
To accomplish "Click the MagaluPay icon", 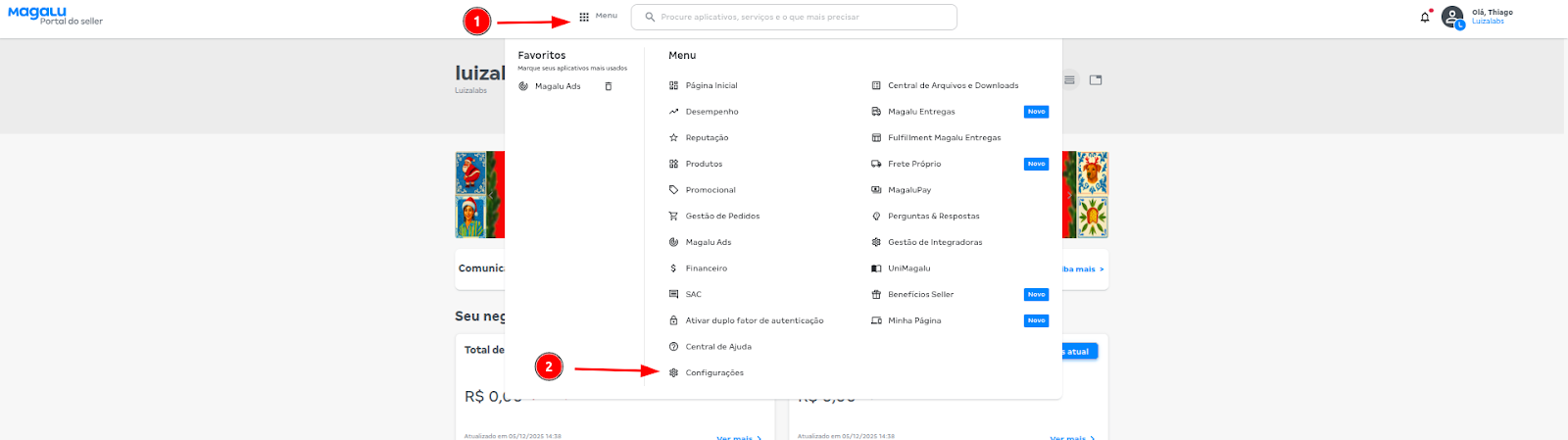I will [876, 190].
